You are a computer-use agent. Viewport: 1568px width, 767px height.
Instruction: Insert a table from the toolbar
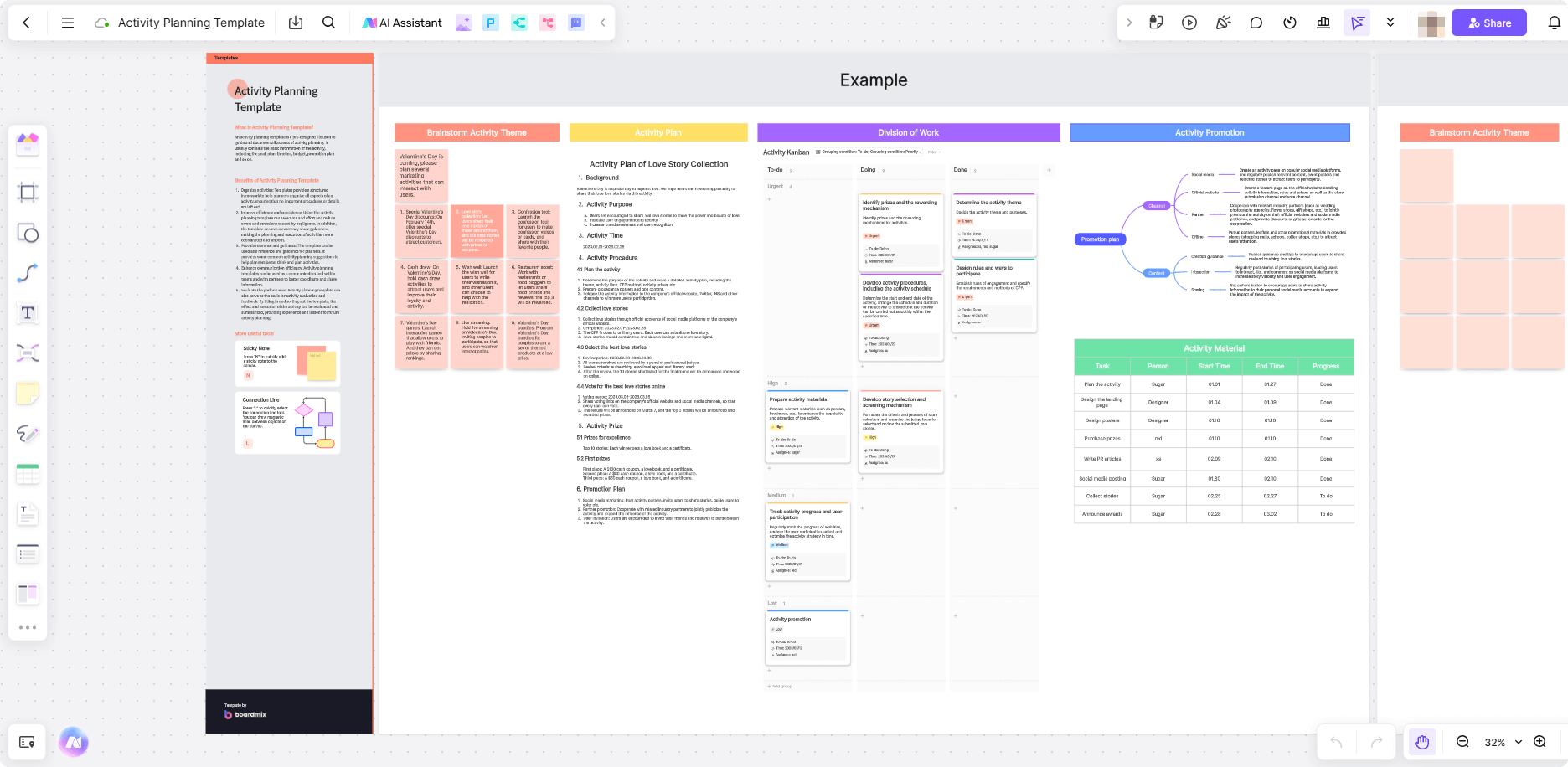28,474
